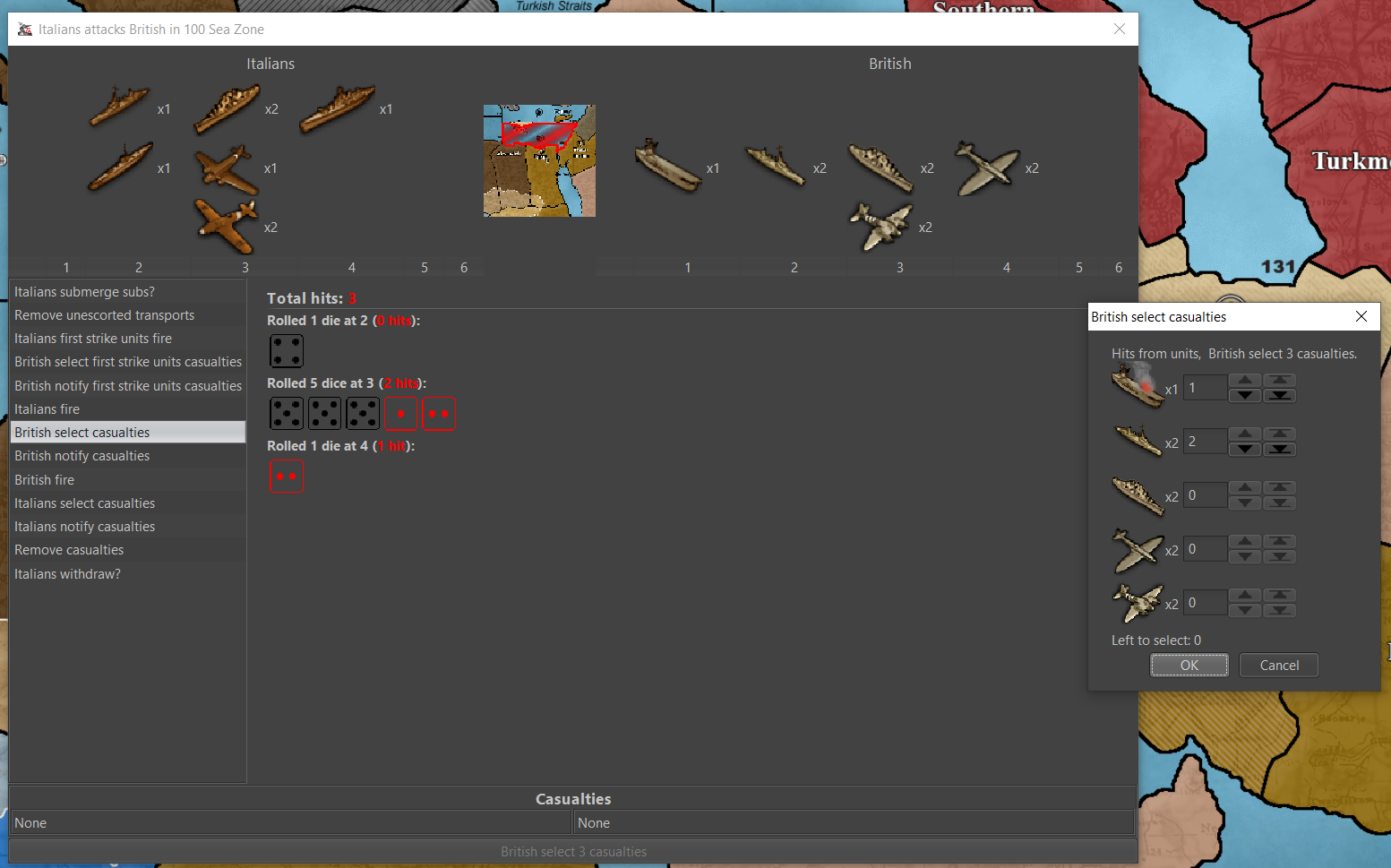
Task: Click the British x2 fighter icon in battle panel column 4
Action: [x=987, y=168]
